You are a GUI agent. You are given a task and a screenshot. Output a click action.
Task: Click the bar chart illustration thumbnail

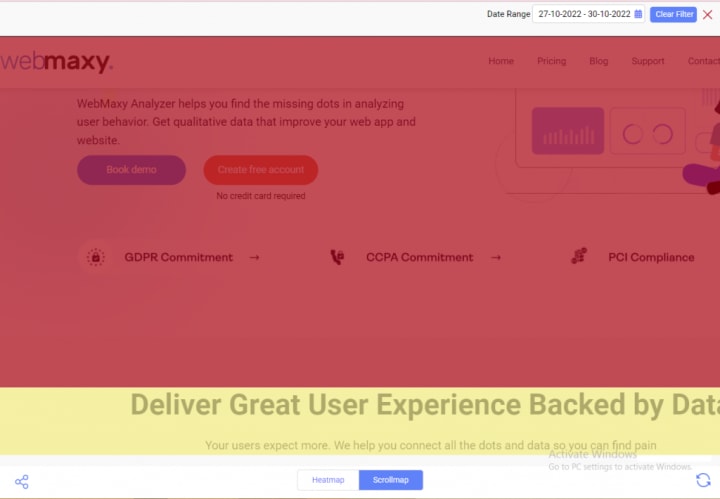(x=568, y=131)
